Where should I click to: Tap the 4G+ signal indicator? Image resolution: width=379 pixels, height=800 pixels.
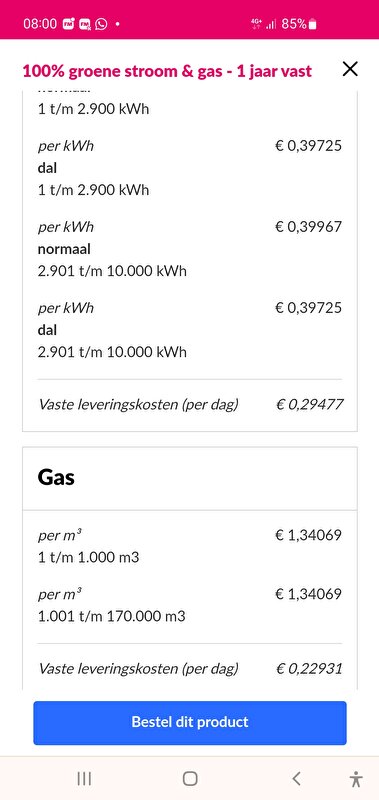(256, 23)
